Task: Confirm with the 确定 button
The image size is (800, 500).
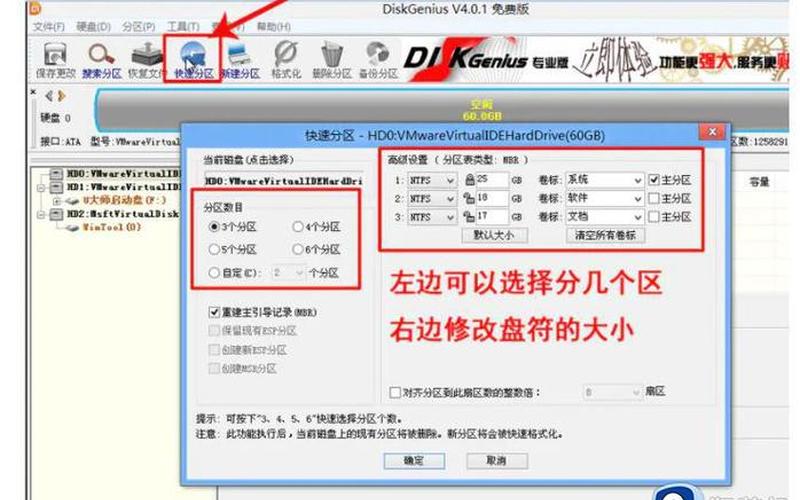Action: [x=414, y=461]
